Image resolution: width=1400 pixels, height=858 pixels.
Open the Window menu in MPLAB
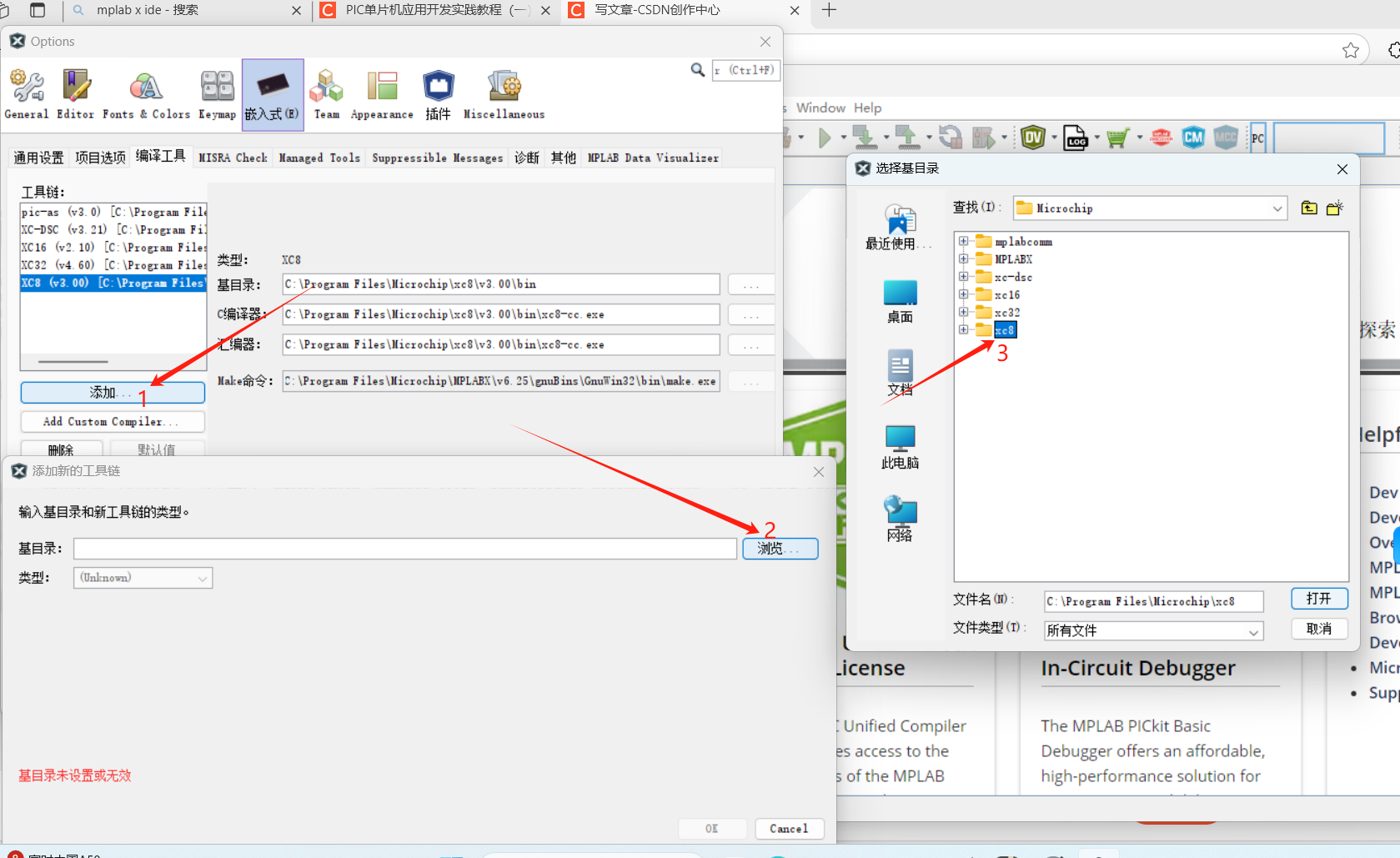click(820, 108)
